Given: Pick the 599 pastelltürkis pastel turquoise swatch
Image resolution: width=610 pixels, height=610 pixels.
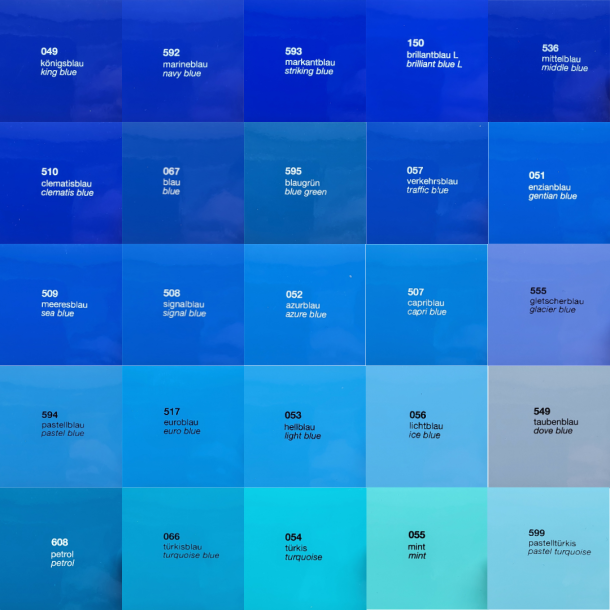Looking at the screenshot, I should coord(549,549).
